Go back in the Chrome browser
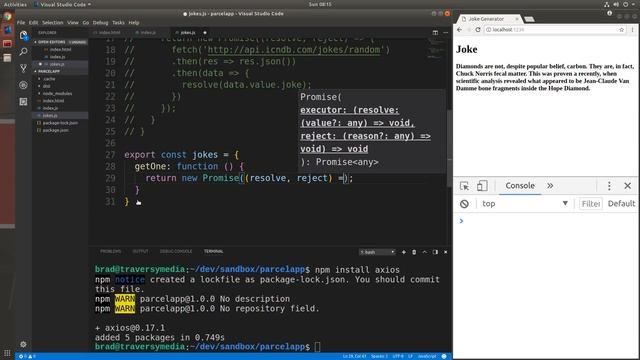This screenshot has width=640, height=360. [x=460, y=30]
